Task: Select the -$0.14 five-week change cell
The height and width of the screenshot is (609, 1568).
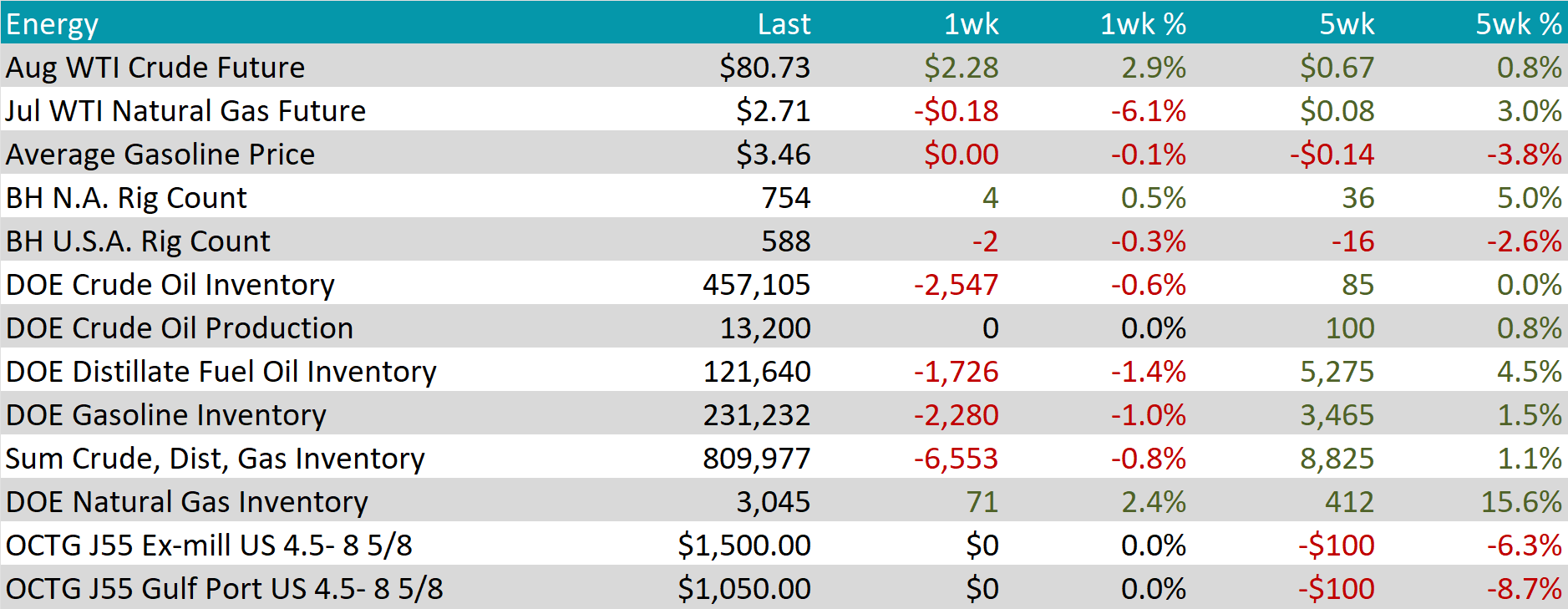Action: pyautogui.click(x=1332, y=155)
